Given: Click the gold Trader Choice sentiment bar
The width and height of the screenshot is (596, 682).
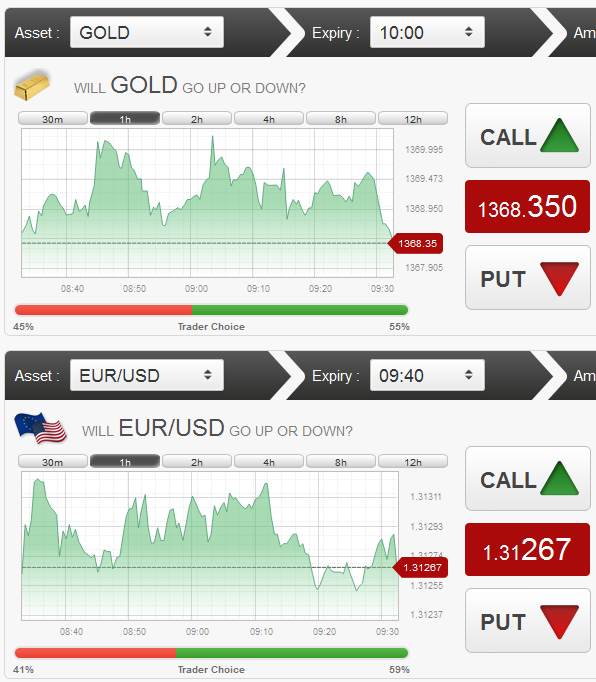Looking at the screenshot, I should tap(211, 310).
